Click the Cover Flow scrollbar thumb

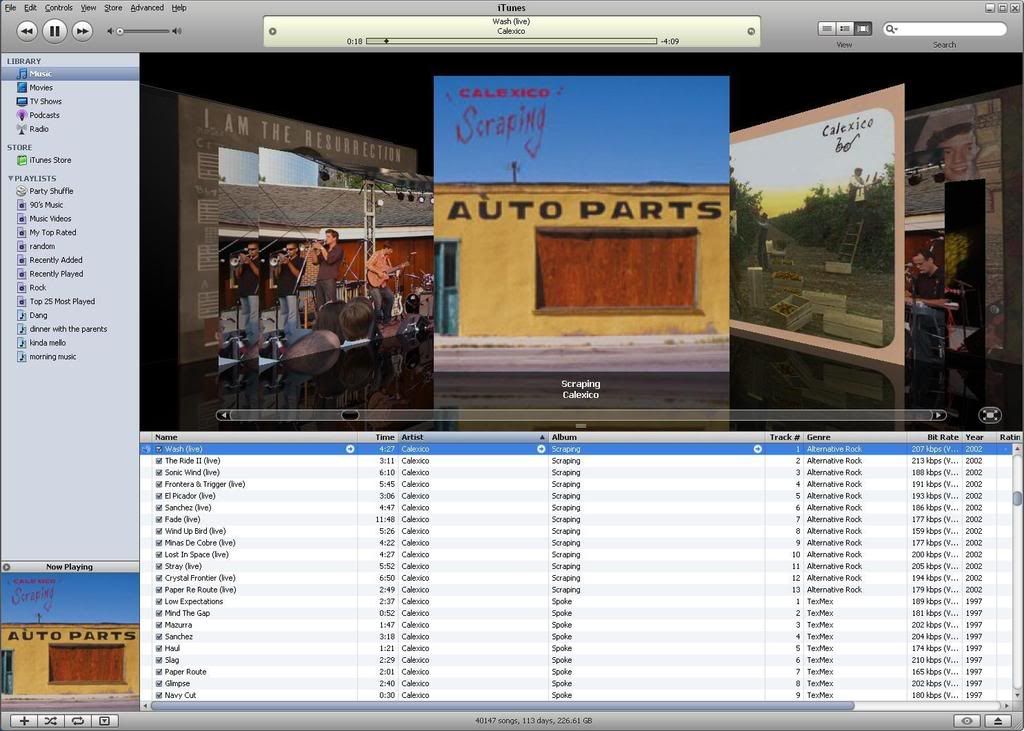pos(350,415)
